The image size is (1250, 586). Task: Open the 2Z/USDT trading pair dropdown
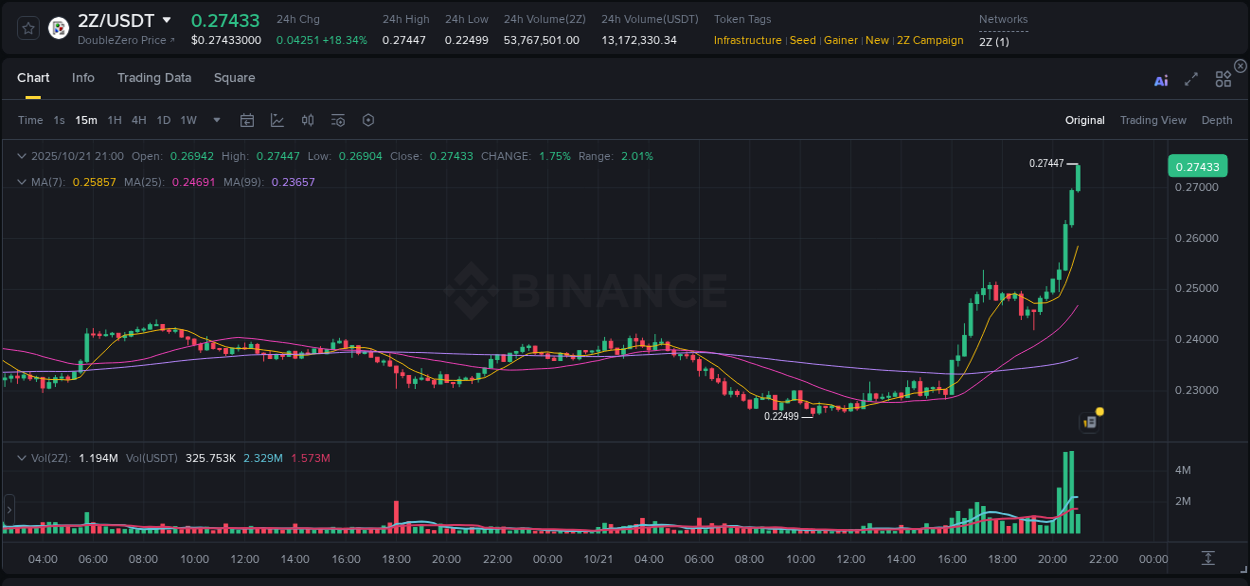(168, 19)
